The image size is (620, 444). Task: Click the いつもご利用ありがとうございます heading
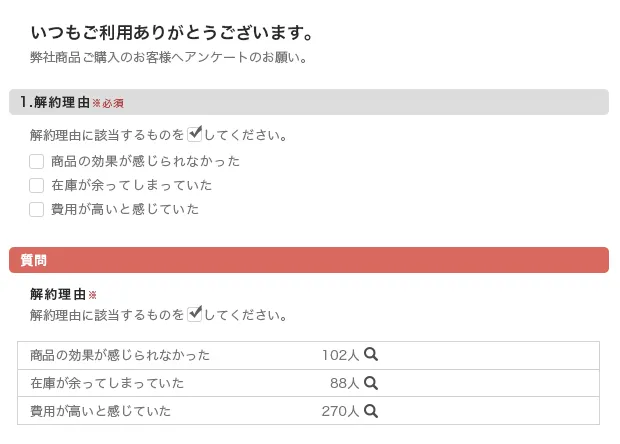pyautogui.click(x=173, y=34)
